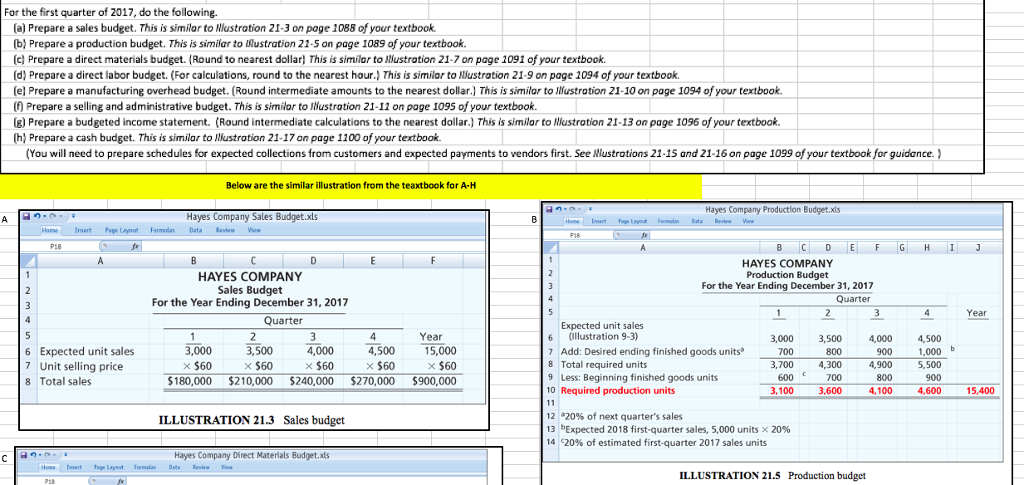Click the Save icon in Sales Budget window

(x=26, y=217)
